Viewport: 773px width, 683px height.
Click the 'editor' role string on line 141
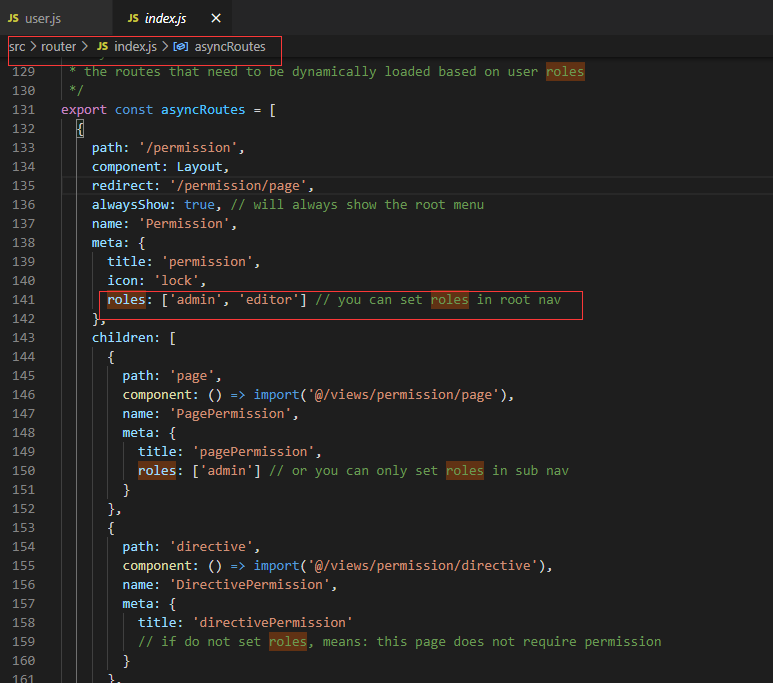269,300
